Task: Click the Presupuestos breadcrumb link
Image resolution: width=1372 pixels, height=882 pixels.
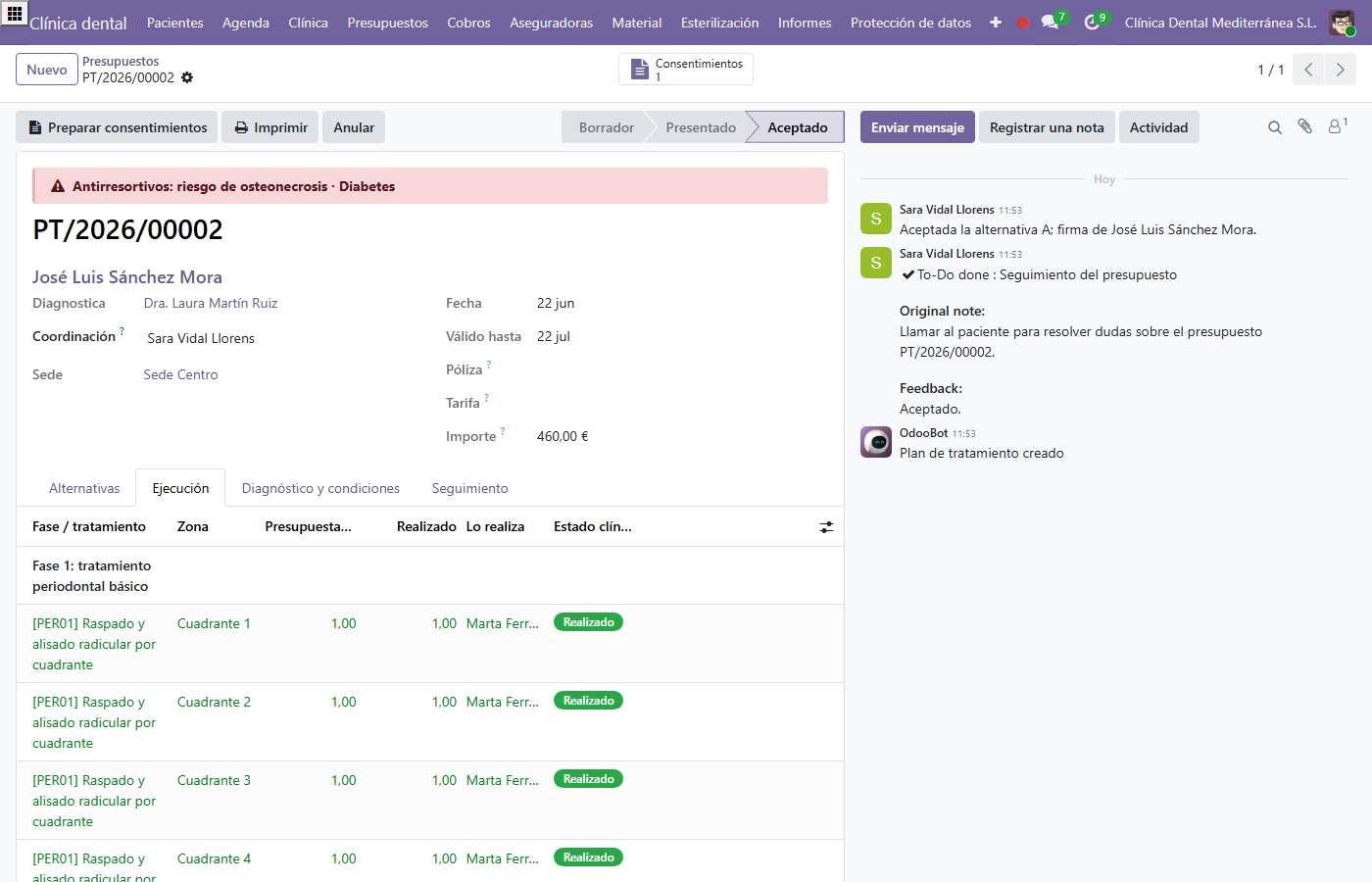Action: point(121,61)
